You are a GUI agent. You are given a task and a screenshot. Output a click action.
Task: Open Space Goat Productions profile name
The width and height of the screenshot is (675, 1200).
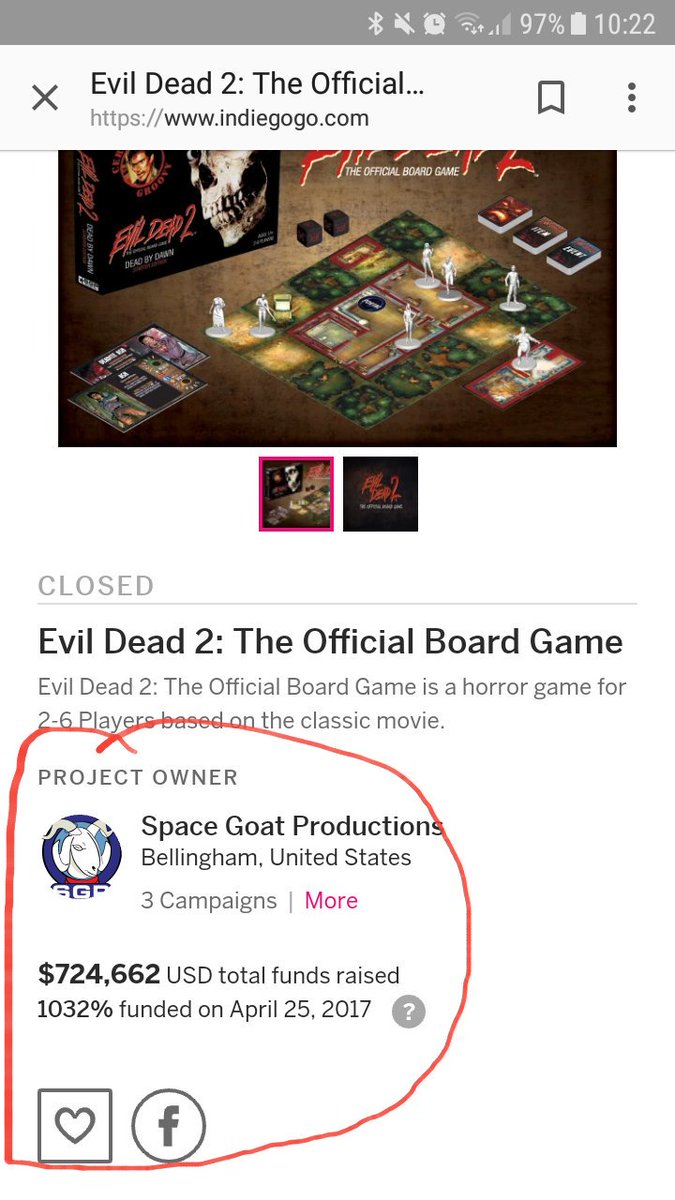coord(291,826)
